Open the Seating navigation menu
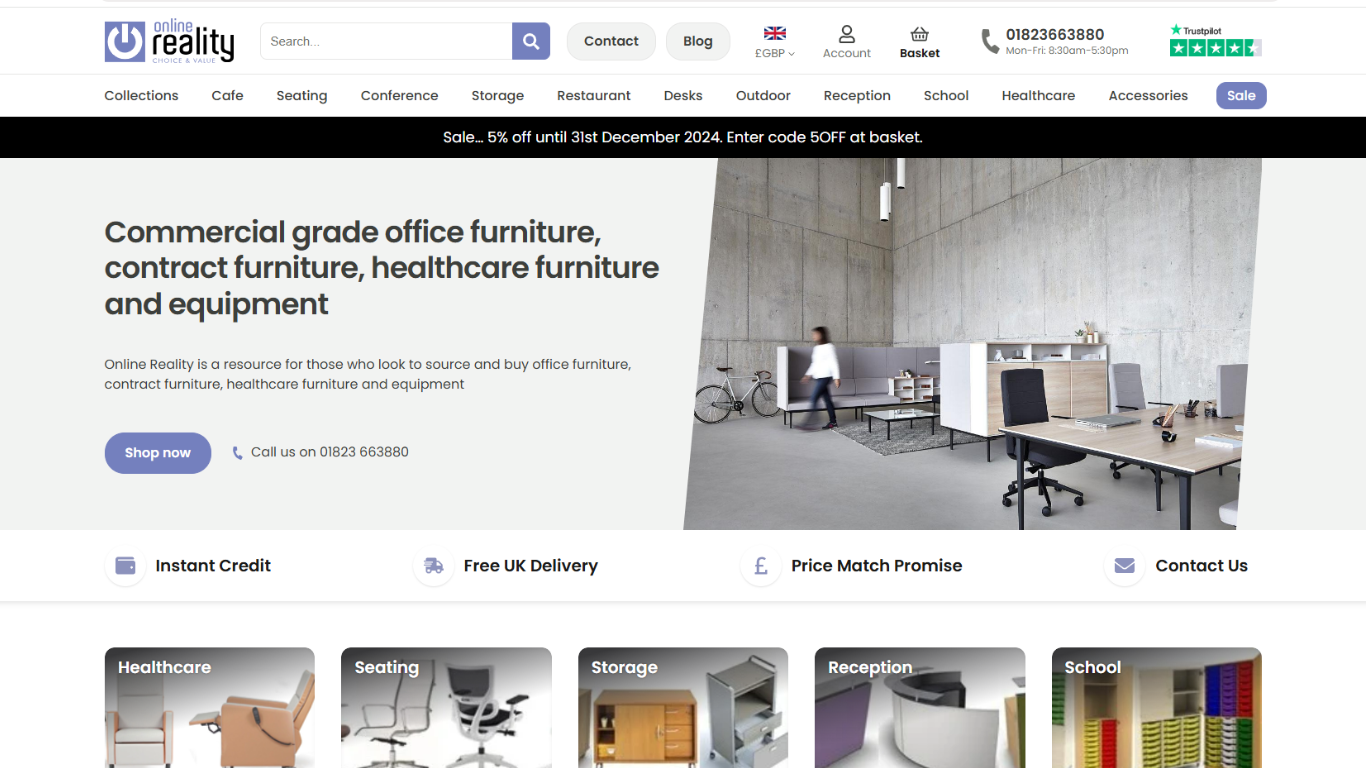Viewport: 1366px width, 768px height. point(302,96)
